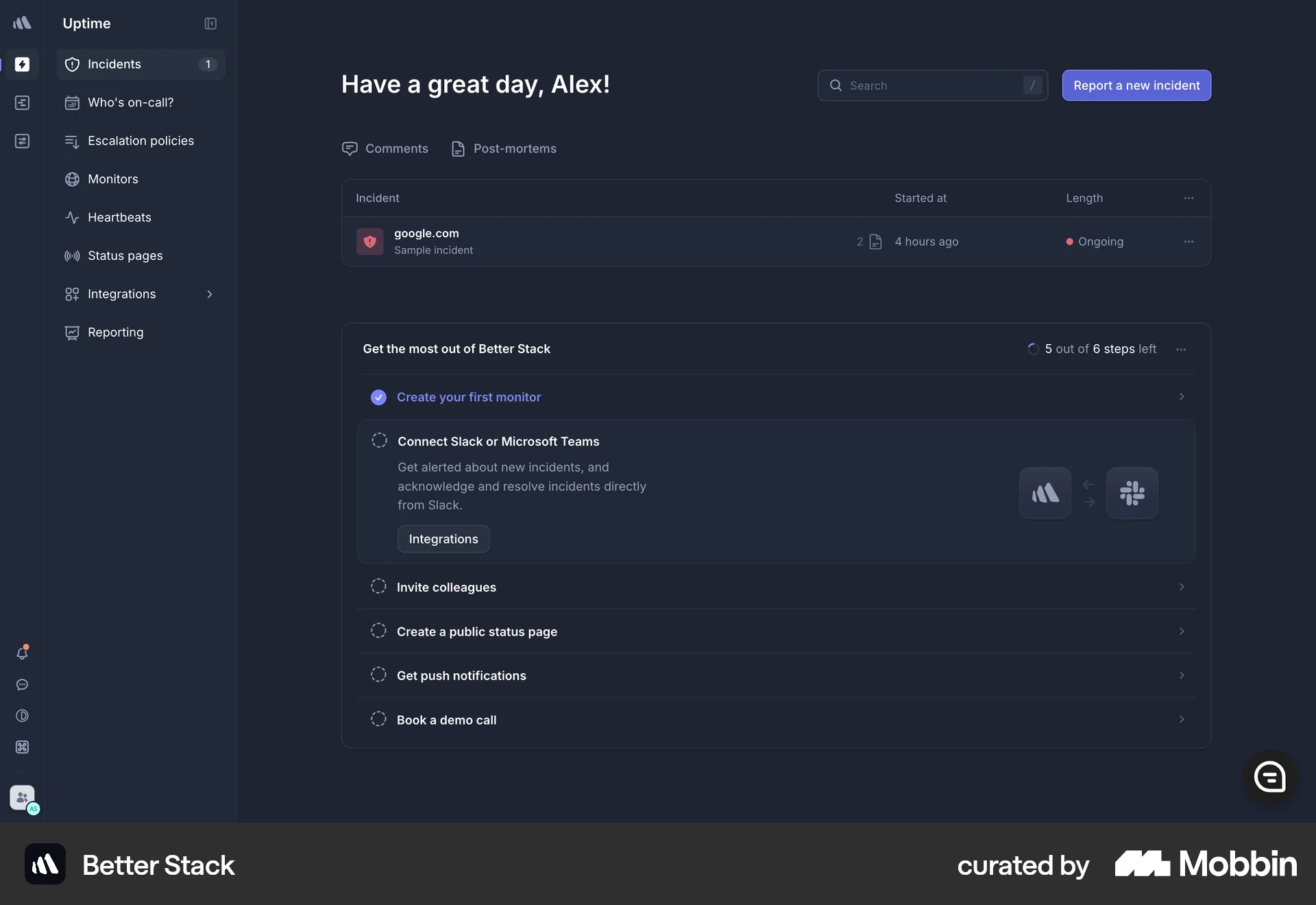Open the Heartbeats section from the sidebar
The width and height of the screenshot is (1316, 905).
(119, 217)
